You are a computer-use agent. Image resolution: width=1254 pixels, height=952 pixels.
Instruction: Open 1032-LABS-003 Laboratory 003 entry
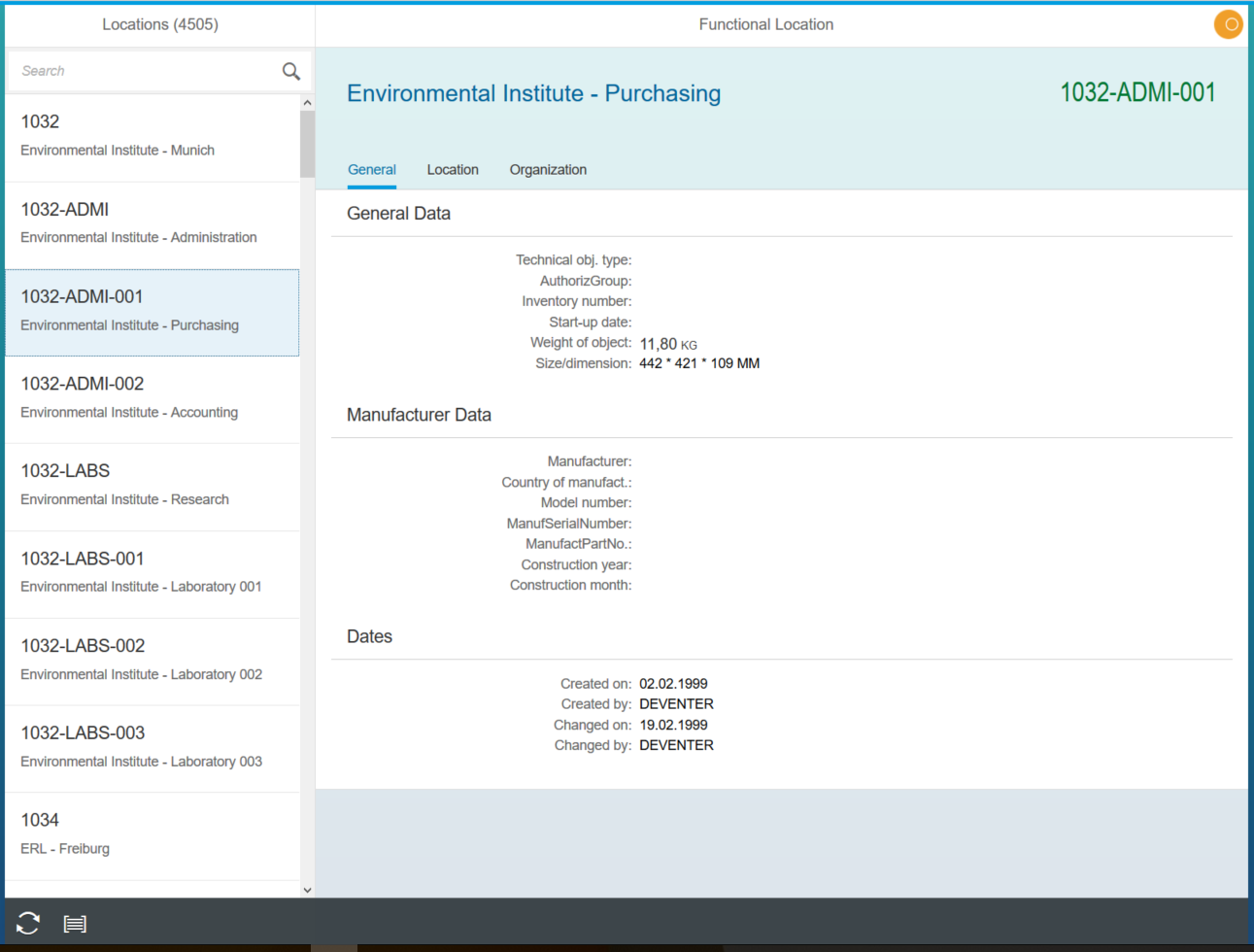click(153, 748)
